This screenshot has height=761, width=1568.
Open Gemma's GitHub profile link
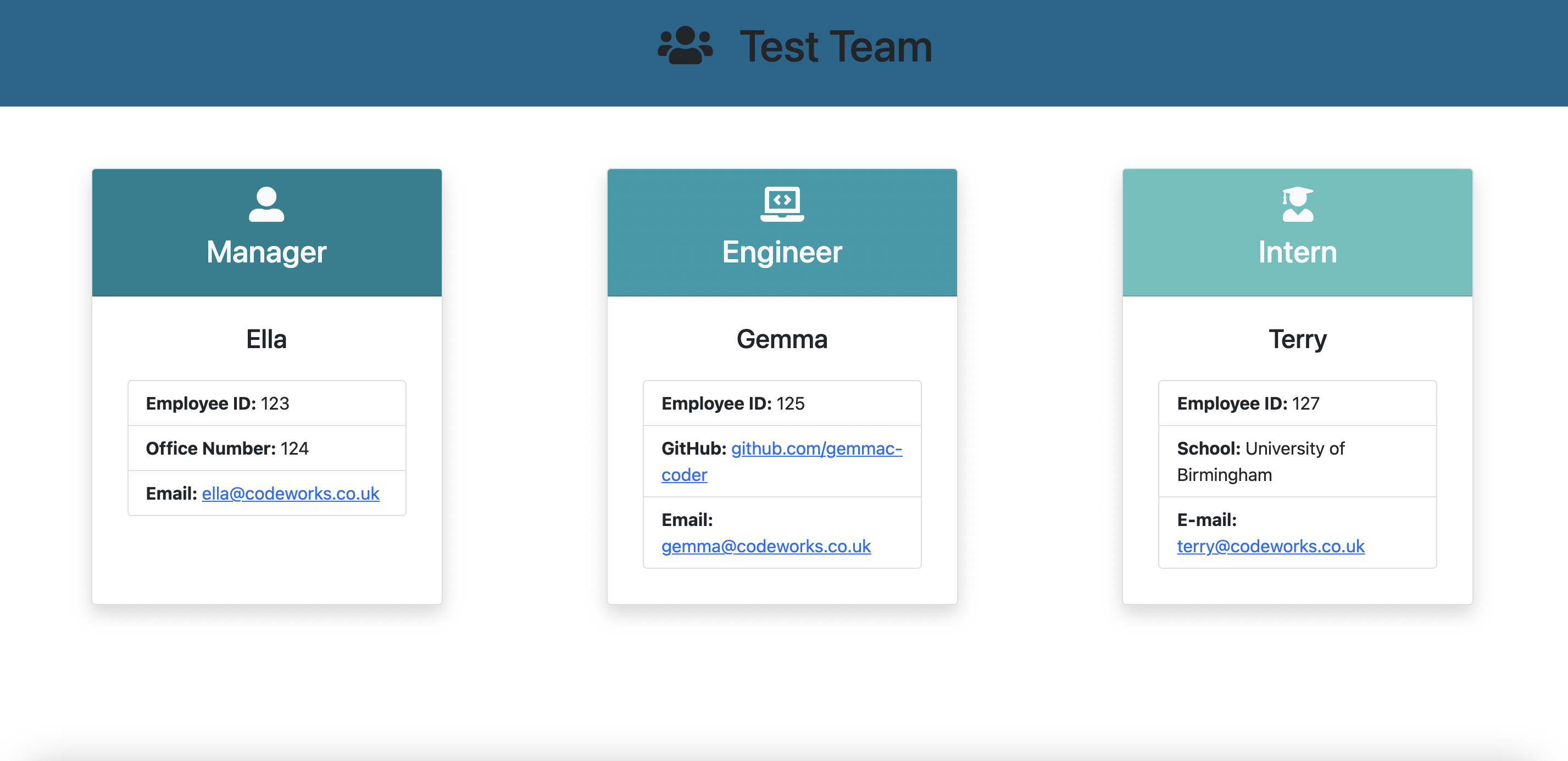816,449
